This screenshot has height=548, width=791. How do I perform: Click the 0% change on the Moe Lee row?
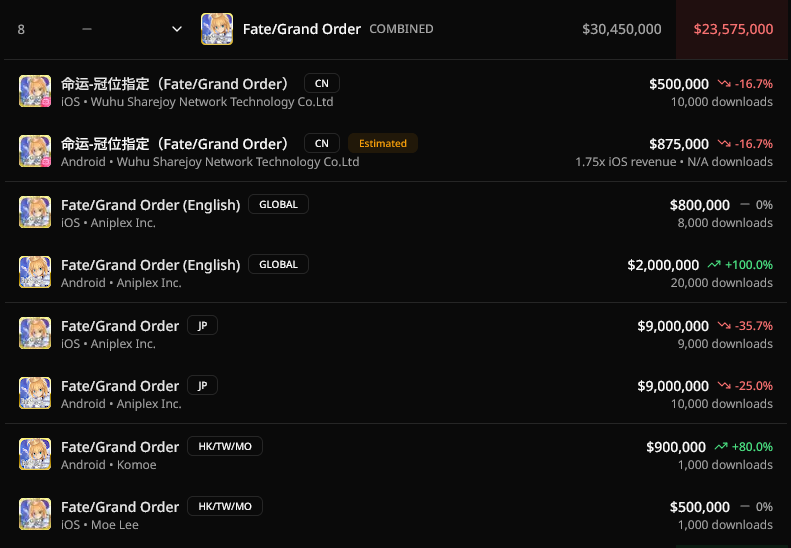pos(757,507)
